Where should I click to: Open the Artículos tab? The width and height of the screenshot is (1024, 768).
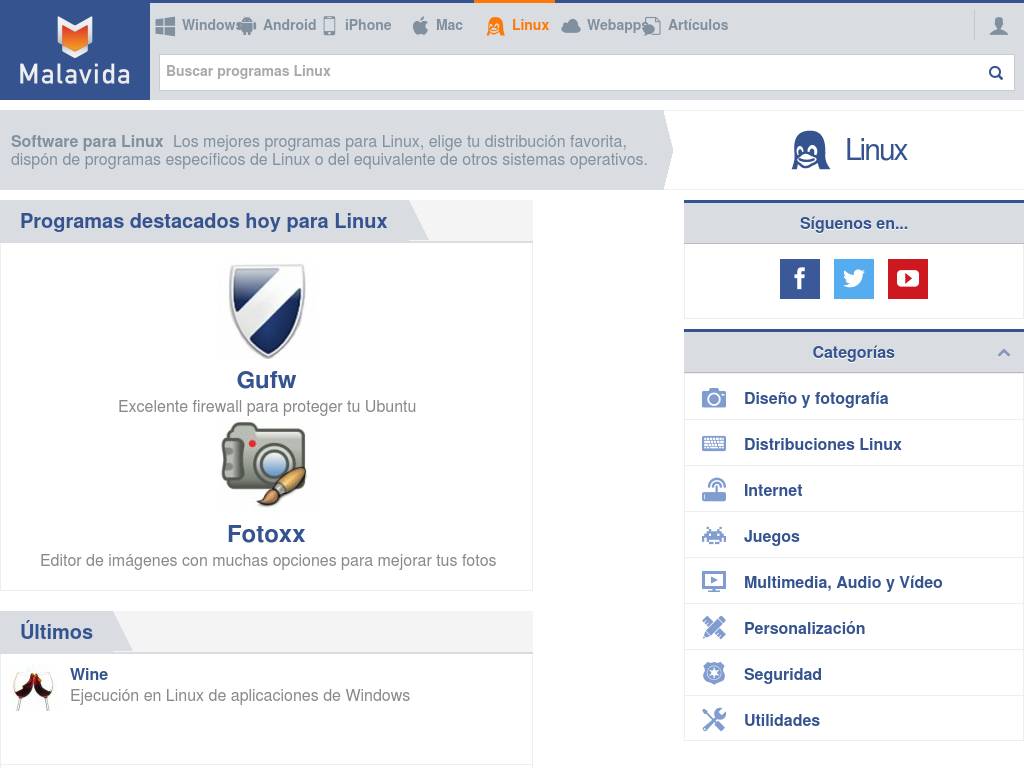(697, 25)
